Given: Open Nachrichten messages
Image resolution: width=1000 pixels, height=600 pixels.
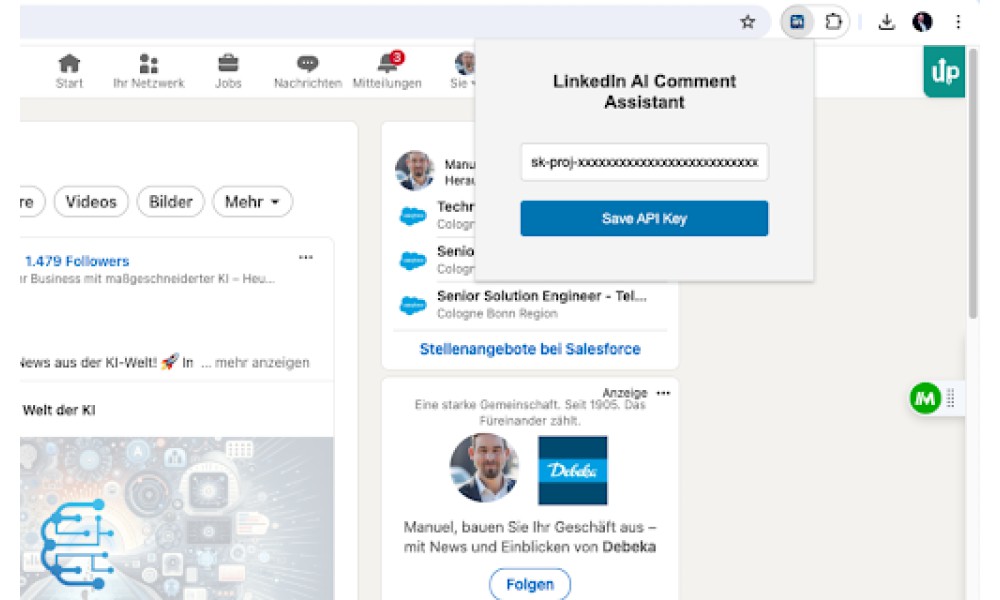Looking at the screenshot, I should point(308,71).
